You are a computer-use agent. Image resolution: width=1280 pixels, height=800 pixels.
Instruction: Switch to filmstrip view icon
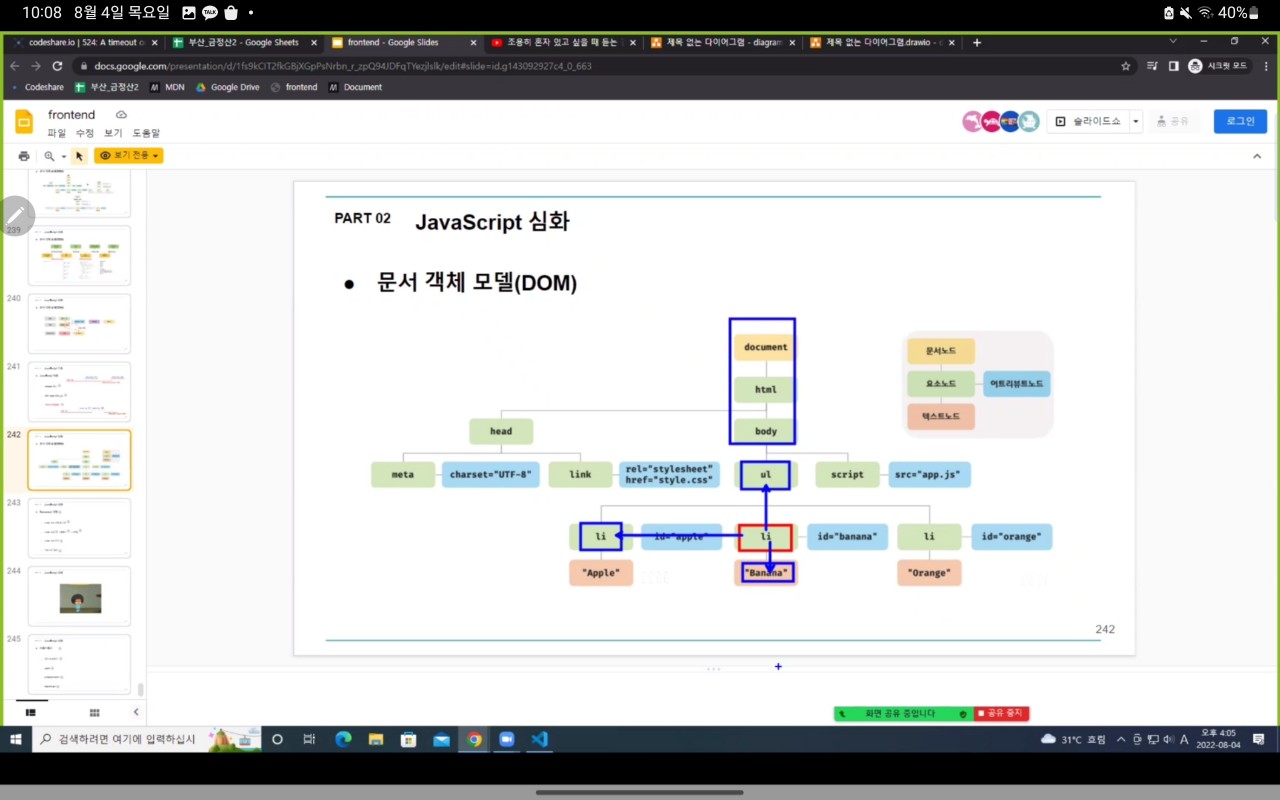pyautogui.click(x=30, y=713)
